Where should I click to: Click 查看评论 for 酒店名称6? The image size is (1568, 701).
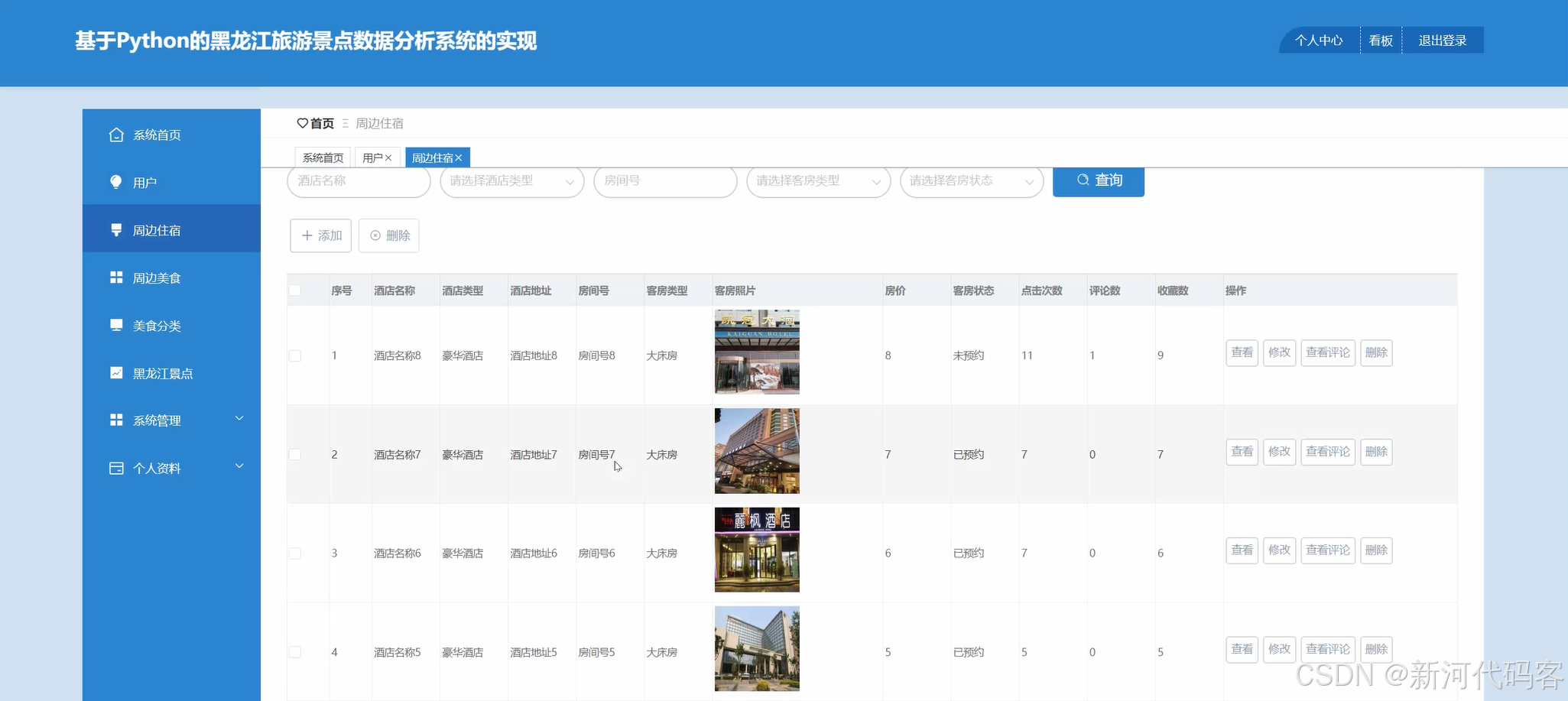tap(1328, 550)
